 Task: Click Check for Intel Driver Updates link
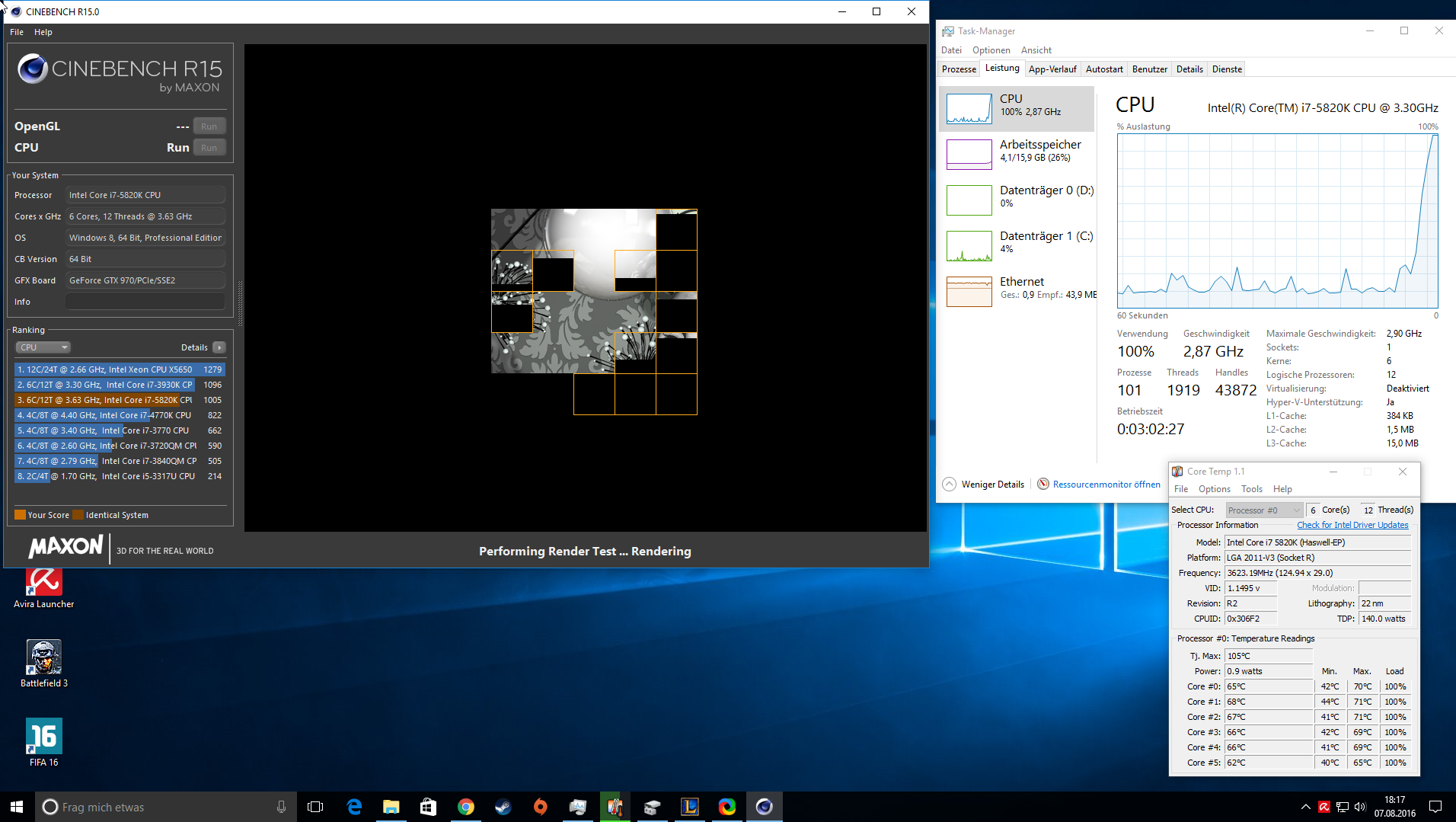1352,526
